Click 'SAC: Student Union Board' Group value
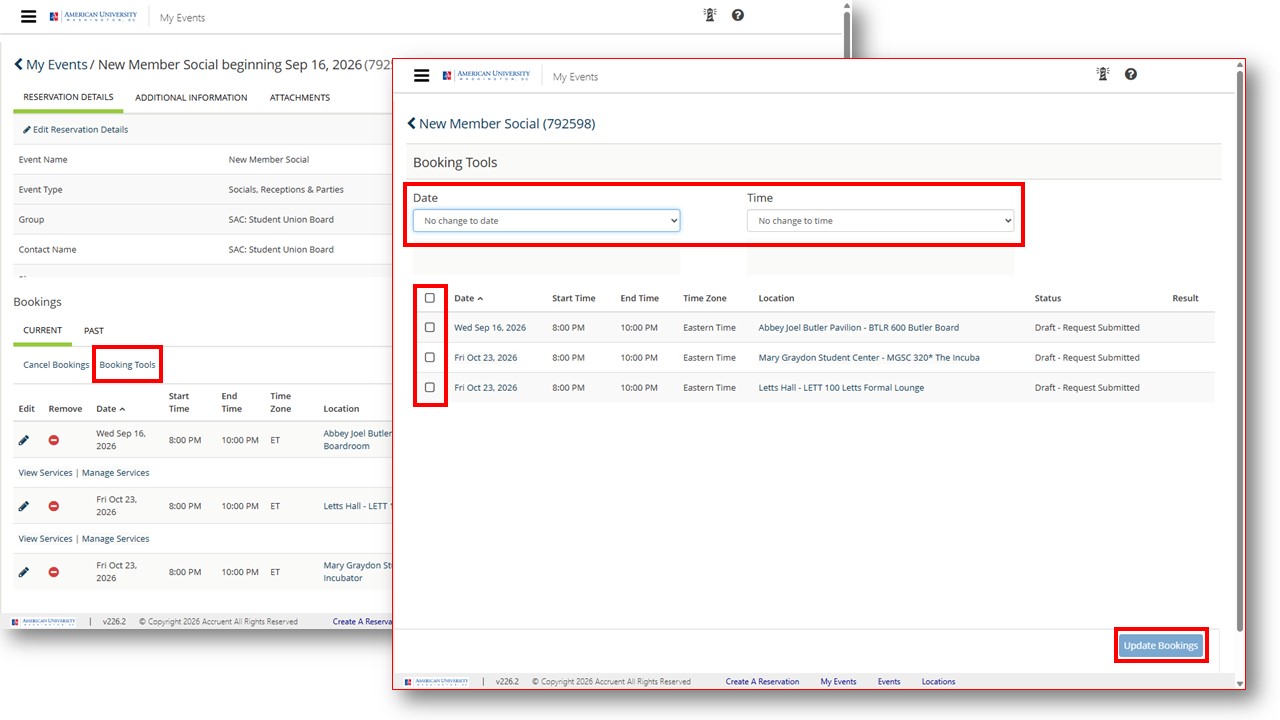This screenshot has width=1280, height=720. [281, 220]
